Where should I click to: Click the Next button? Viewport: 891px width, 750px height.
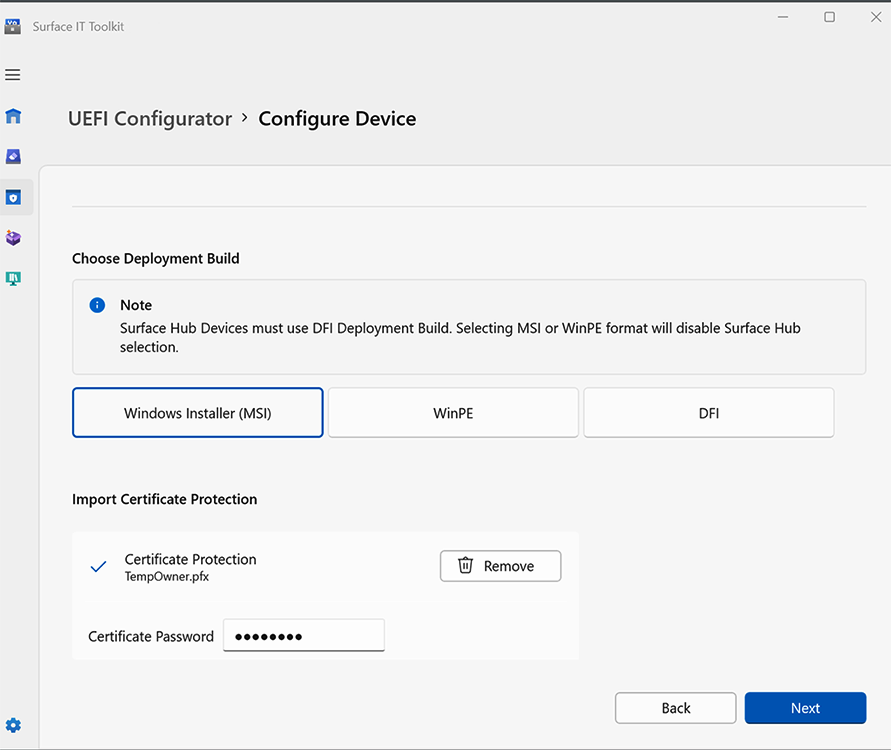pos(805,708)
